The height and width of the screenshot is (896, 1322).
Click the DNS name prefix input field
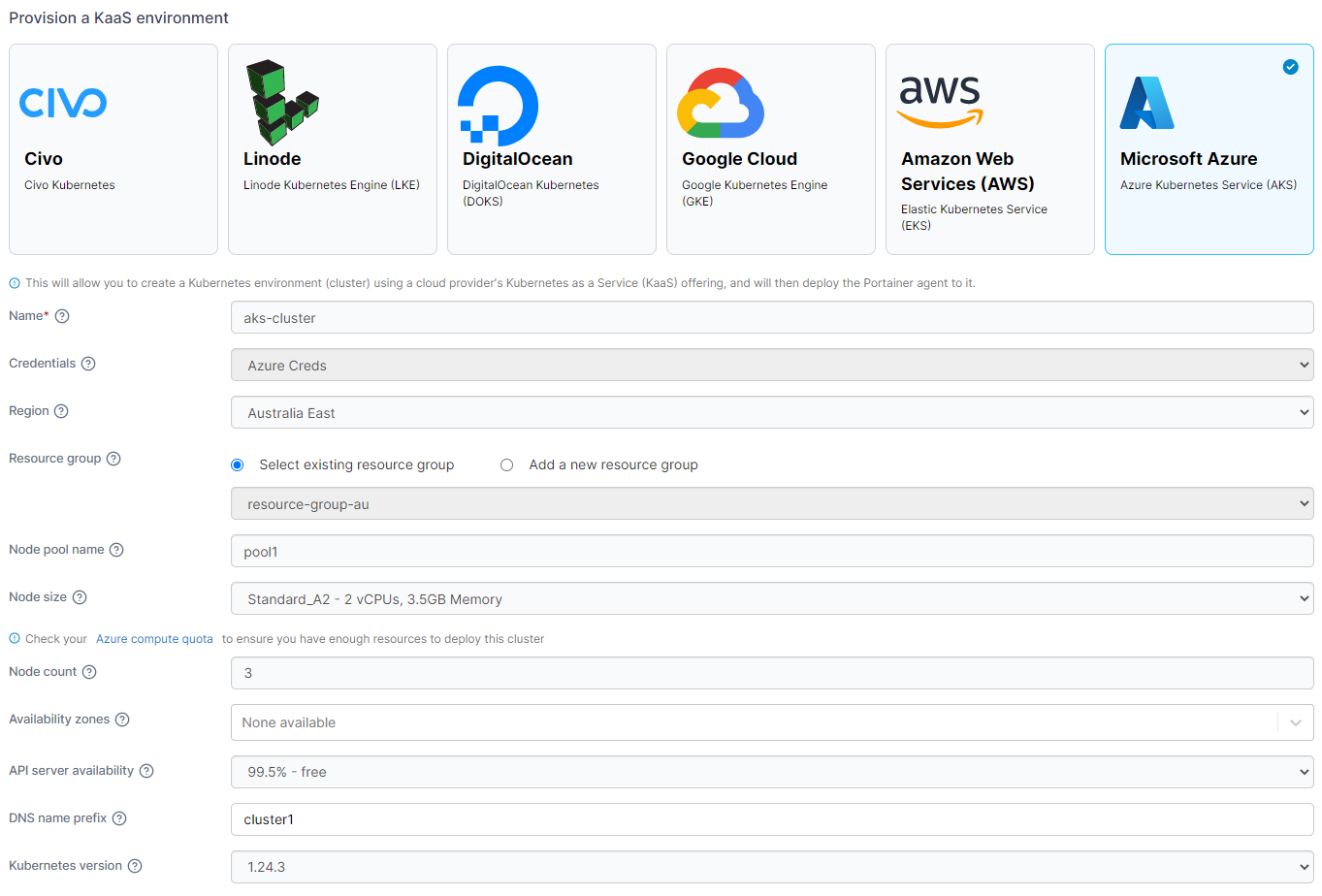pos(772,819)
